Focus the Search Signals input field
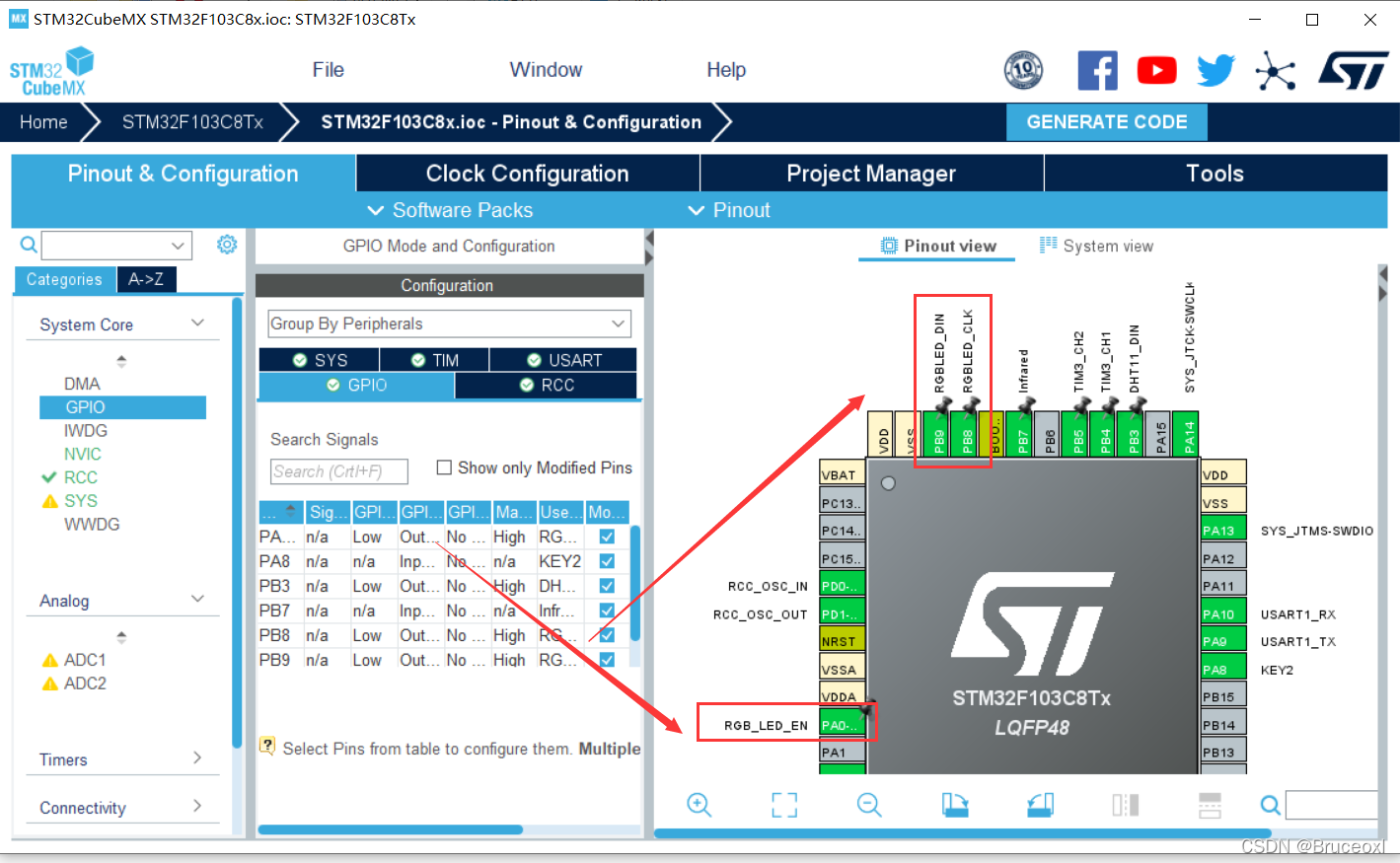 click(338, 471)
